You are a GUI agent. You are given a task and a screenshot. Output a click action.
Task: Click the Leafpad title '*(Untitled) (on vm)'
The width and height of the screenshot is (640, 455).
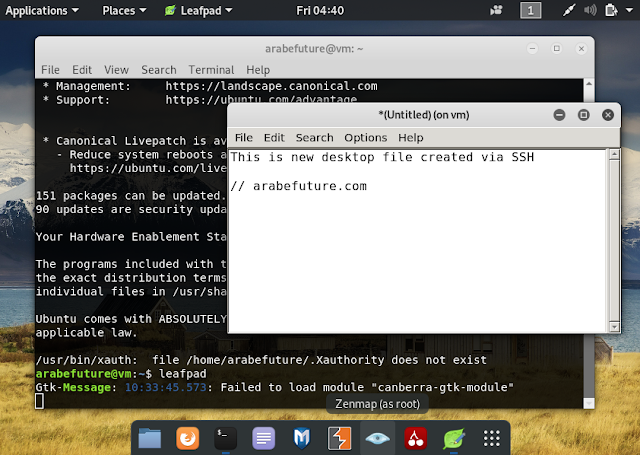point(424,115)
